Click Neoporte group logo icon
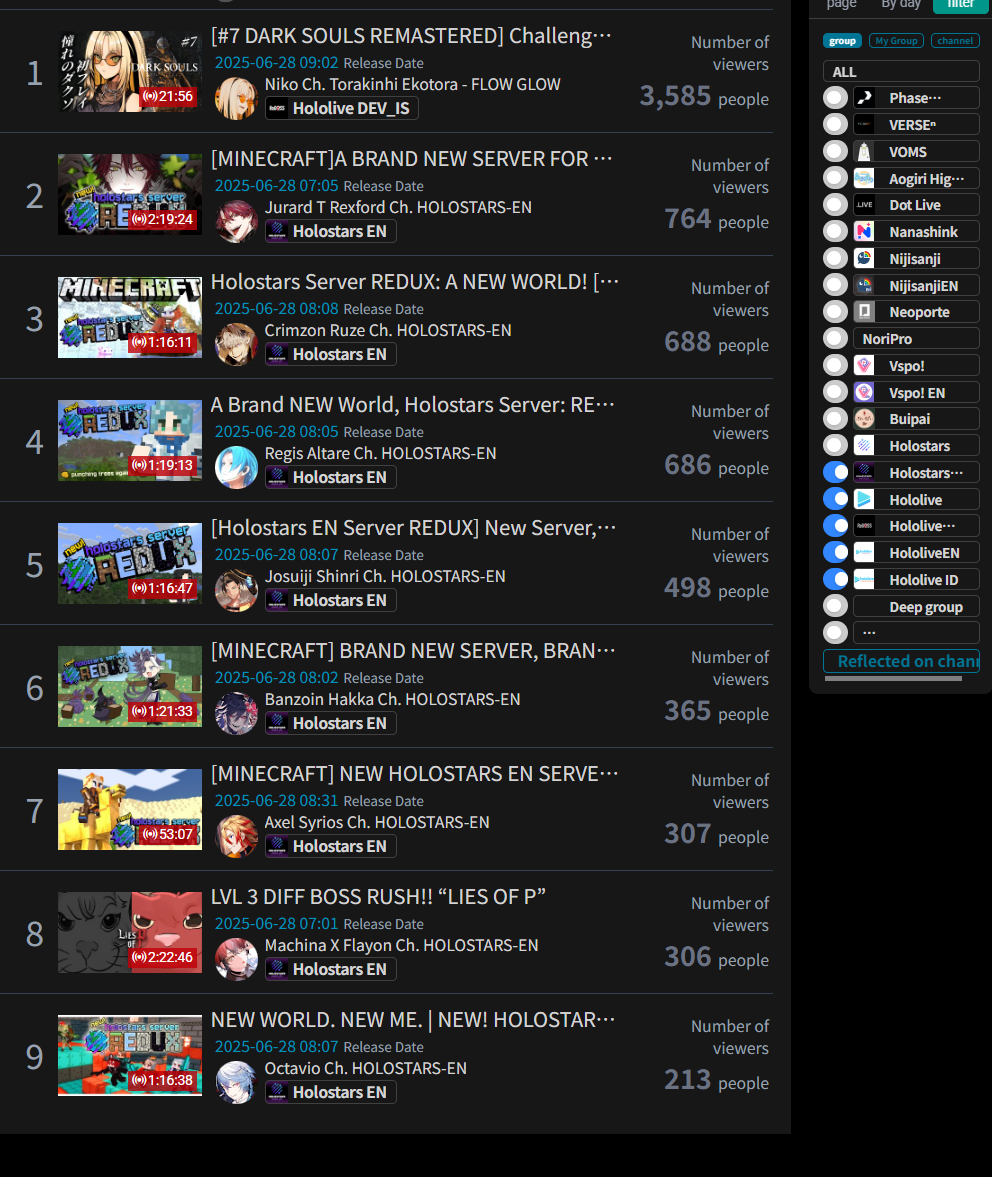 click(x=864, y=312)
